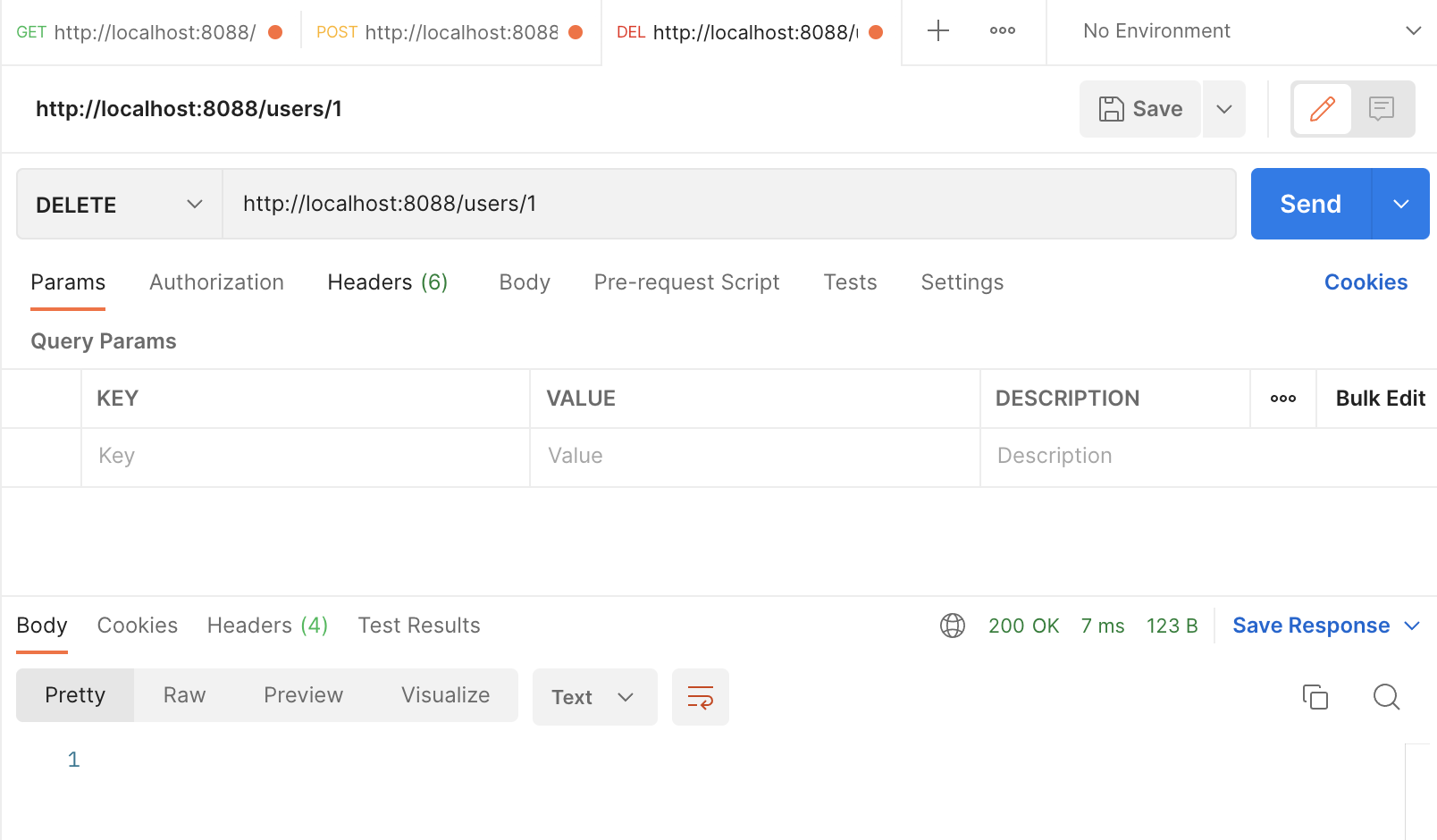Open the Tests tab
Screen dimensions: 1437x840
(850, 282)
